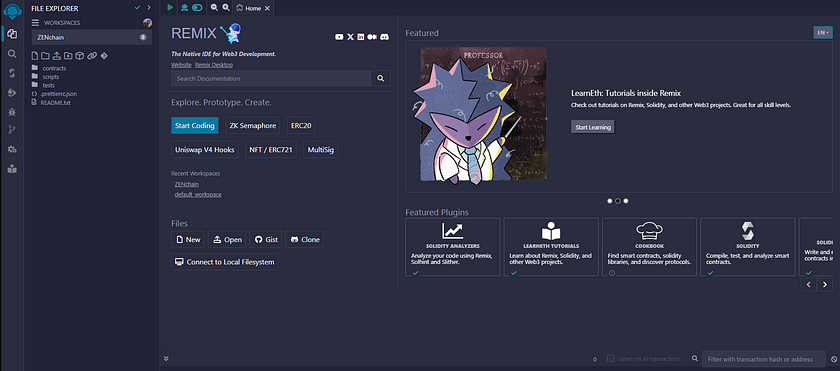Open the settings gears sidebar icon
This screenshot has height=371, width=840.
coord(12,149)
